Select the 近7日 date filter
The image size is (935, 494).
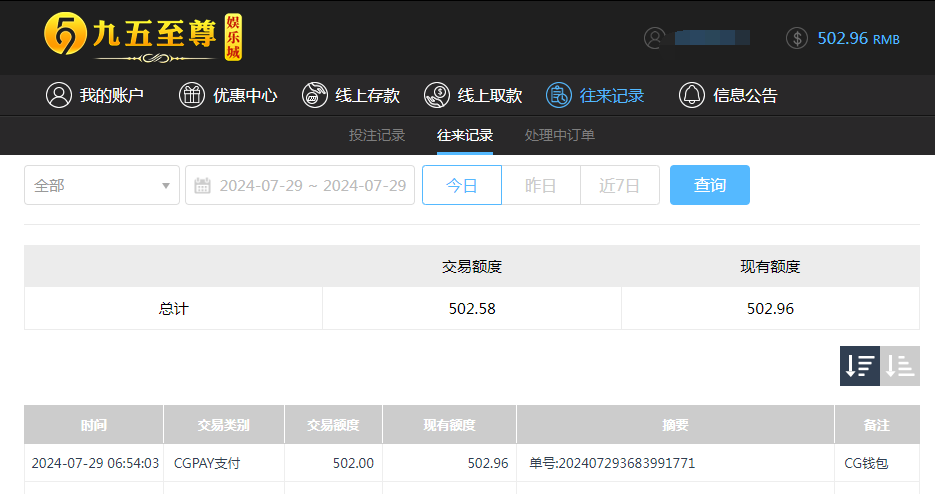pyautogui.click(x=620, y=185)
